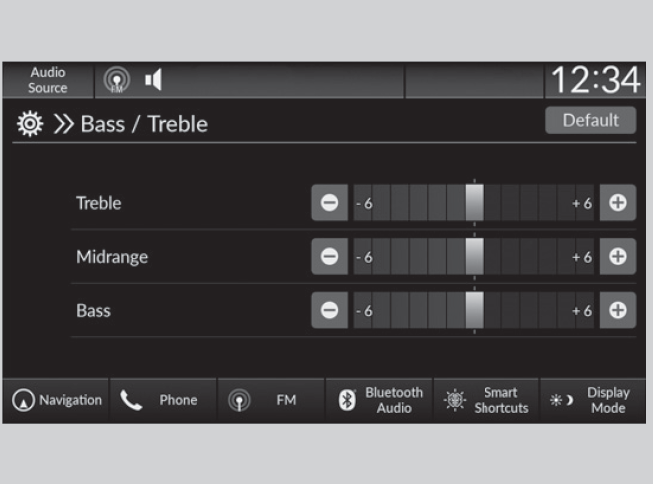Open the Phone shortcut
The height and width of the screenshot is (484, 653).
point(163,400)
